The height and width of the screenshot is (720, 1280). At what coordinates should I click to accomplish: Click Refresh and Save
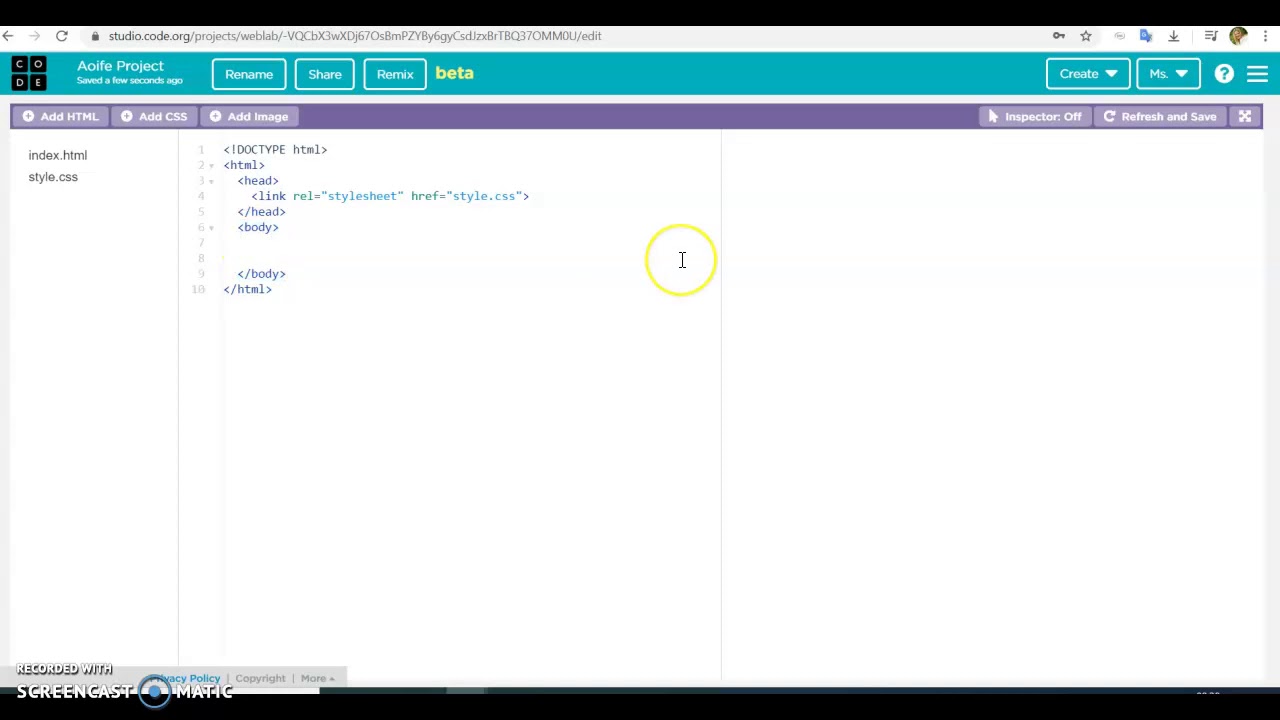1160,117
